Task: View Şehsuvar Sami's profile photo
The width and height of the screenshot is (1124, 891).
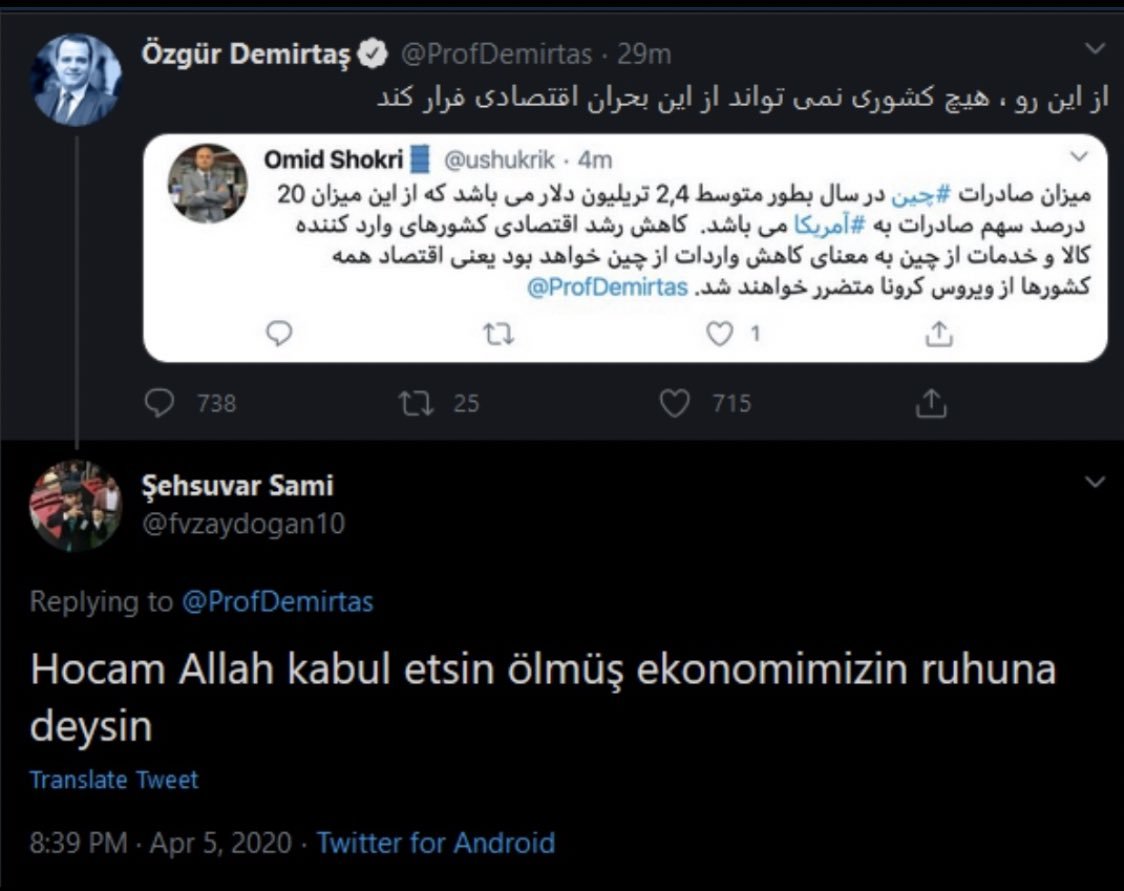Action: click(x=76, y=506)
